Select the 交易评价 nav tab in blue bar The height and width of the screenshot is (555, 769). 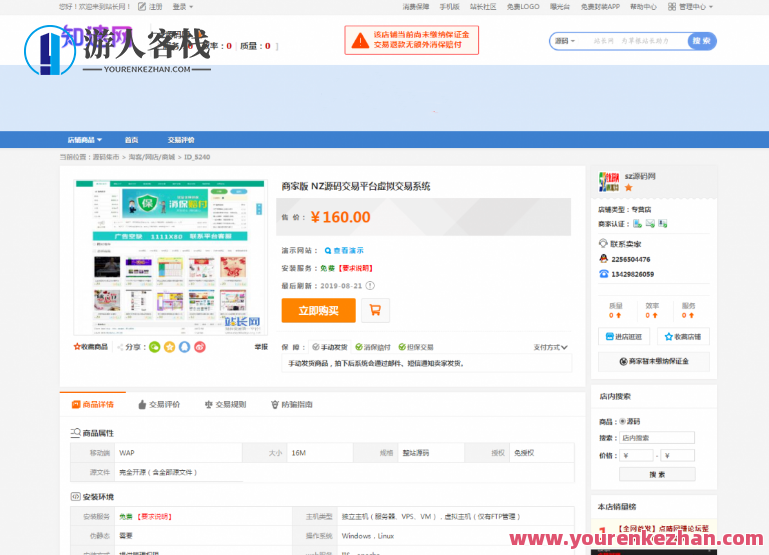click(181, 140)
